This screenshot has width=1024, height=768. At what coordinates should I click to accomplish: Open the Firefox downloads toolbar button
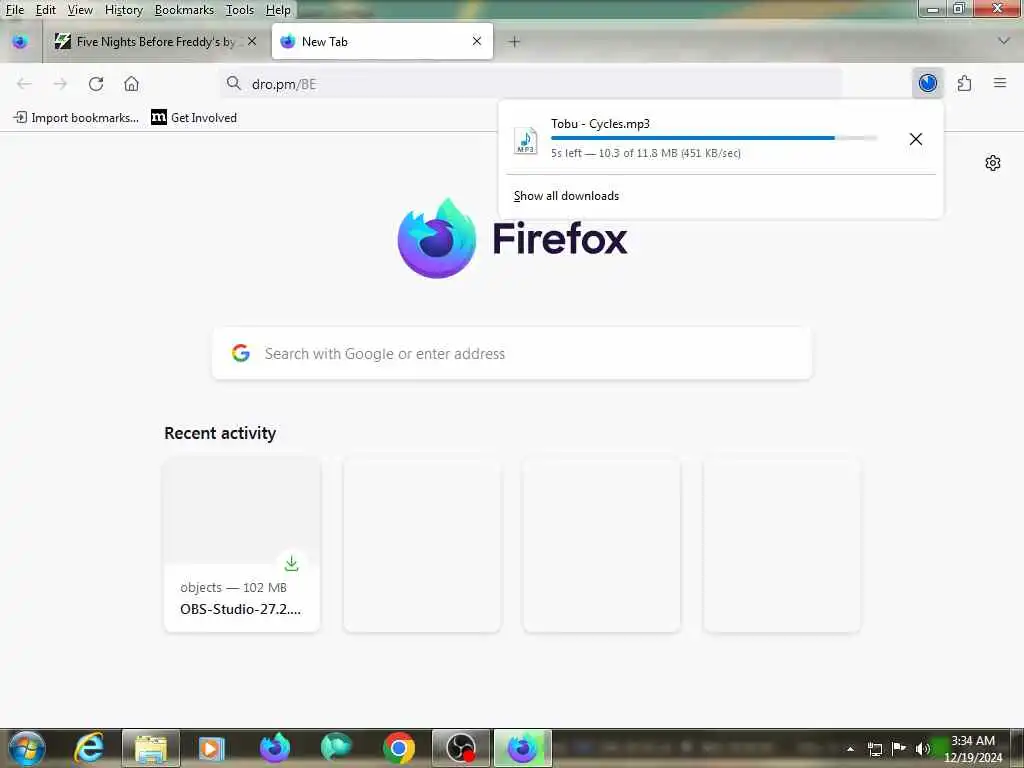pyautogui.click(x=927, y=84)
